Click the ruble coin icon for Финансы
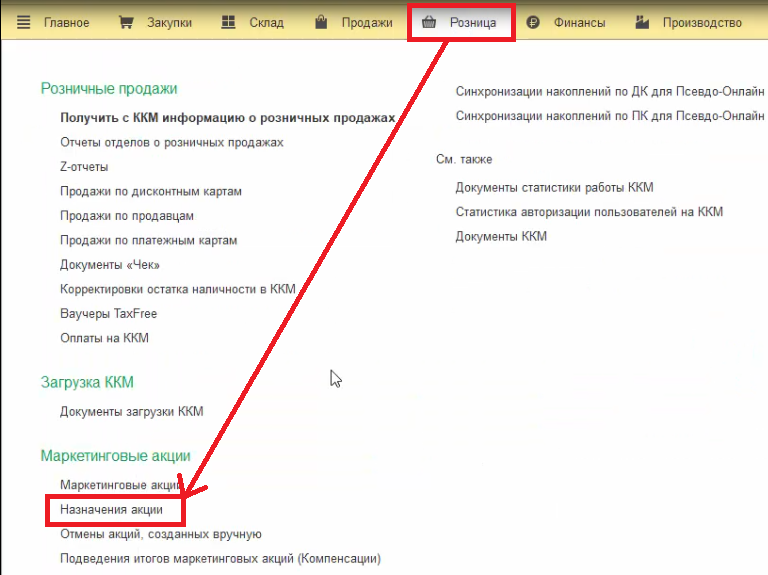Viewport: 768px width, 575px height. (533, 22)
